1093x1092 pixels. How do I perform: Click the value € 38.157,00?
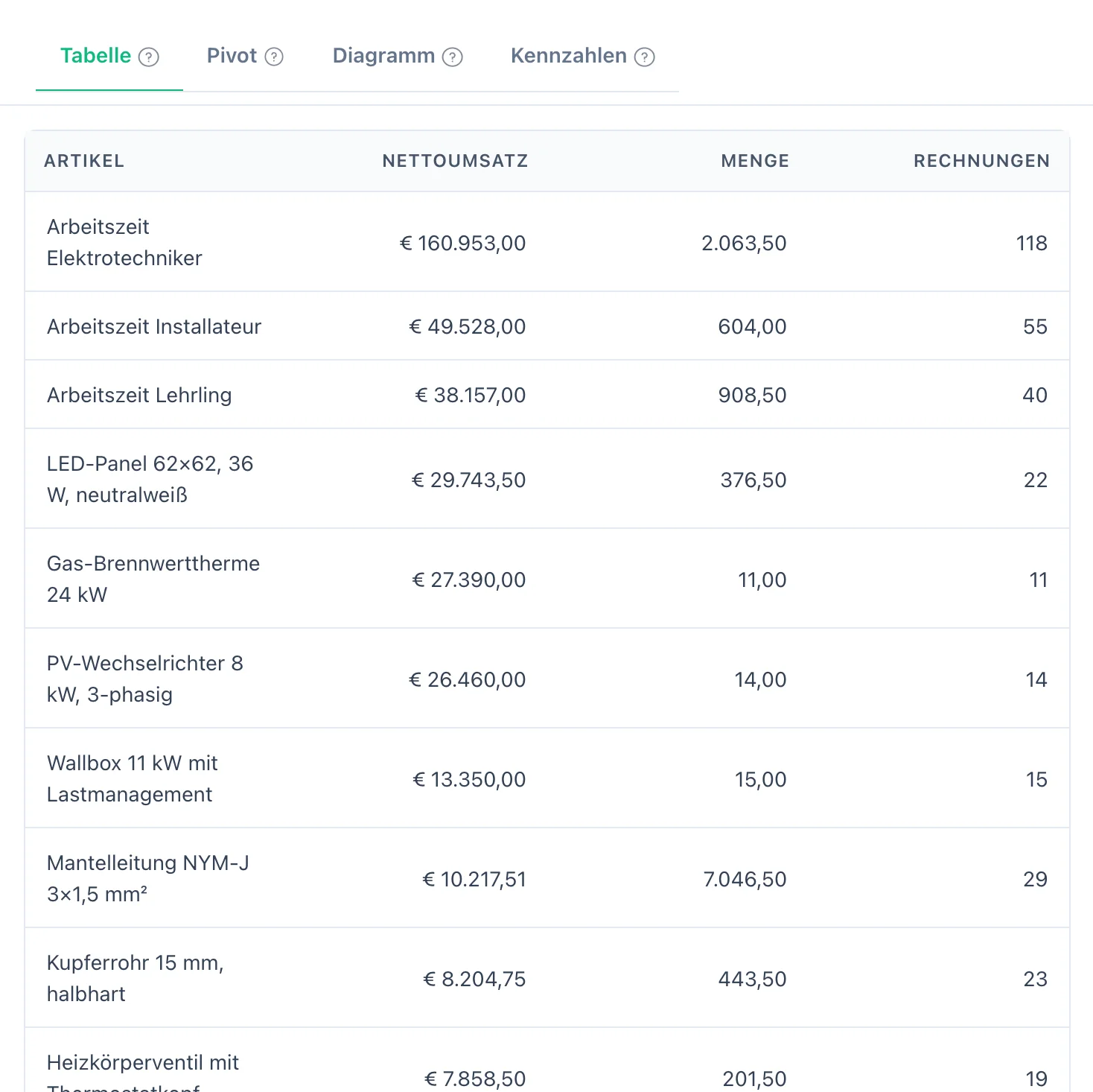tap(471, 395)
